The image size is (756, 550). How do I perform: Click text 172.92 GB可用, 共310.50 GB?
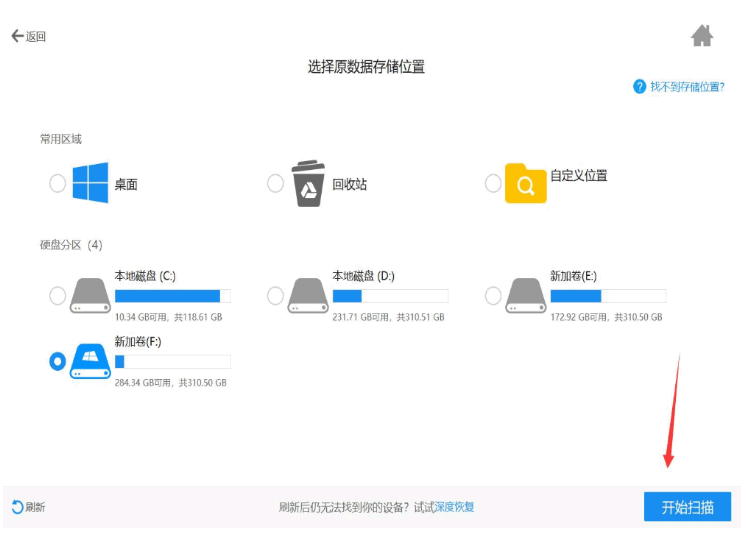(x=607, y=317)
